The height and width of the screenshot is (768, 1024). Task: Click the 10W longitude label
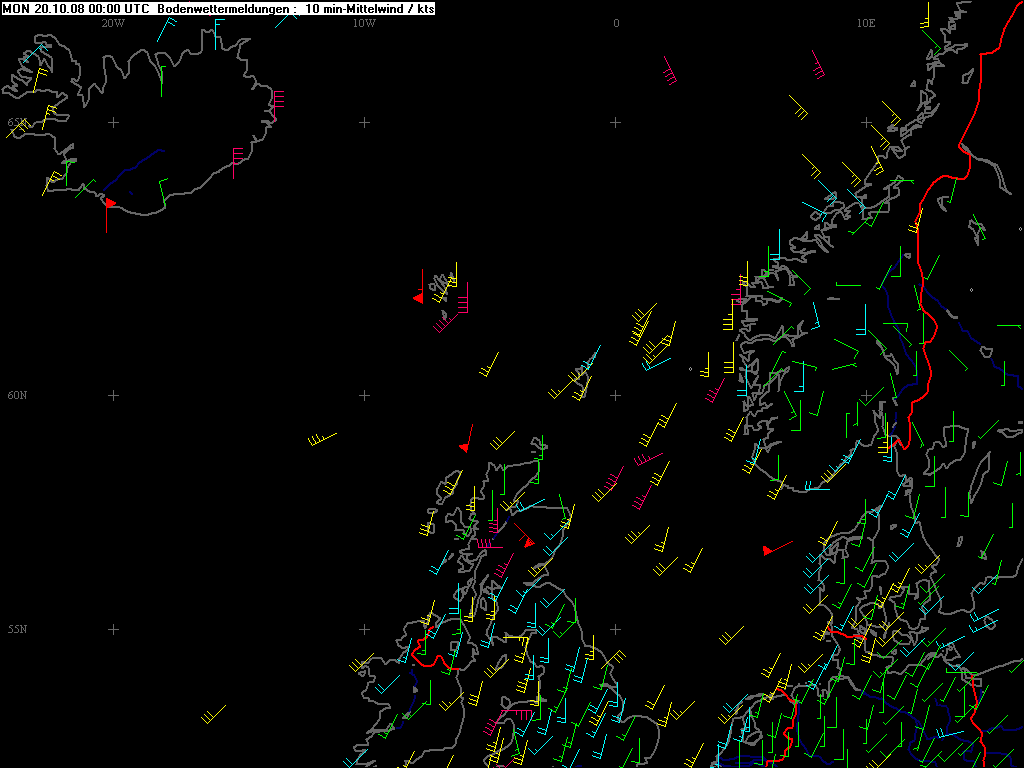(364, 24)
